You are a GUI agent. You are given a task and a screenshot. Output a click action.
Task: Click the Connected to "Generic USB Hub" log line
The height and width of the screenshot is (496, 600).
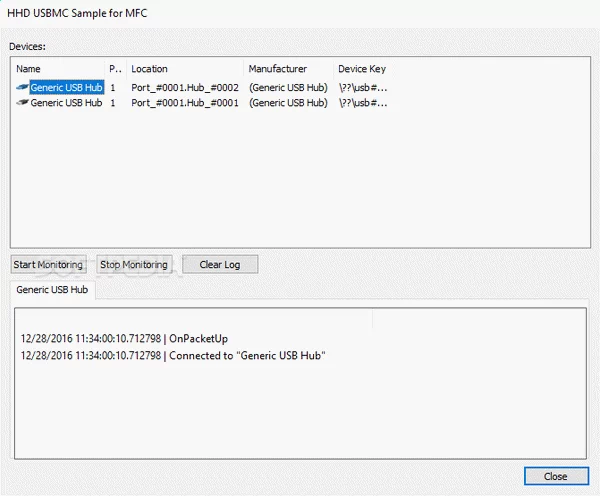tap(173, 356)
